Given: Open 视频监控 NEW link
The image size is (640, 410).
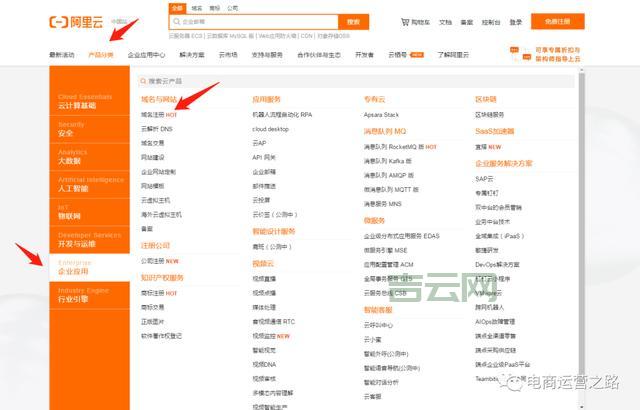Looking at the screenshot, I should tap(271, 336).
